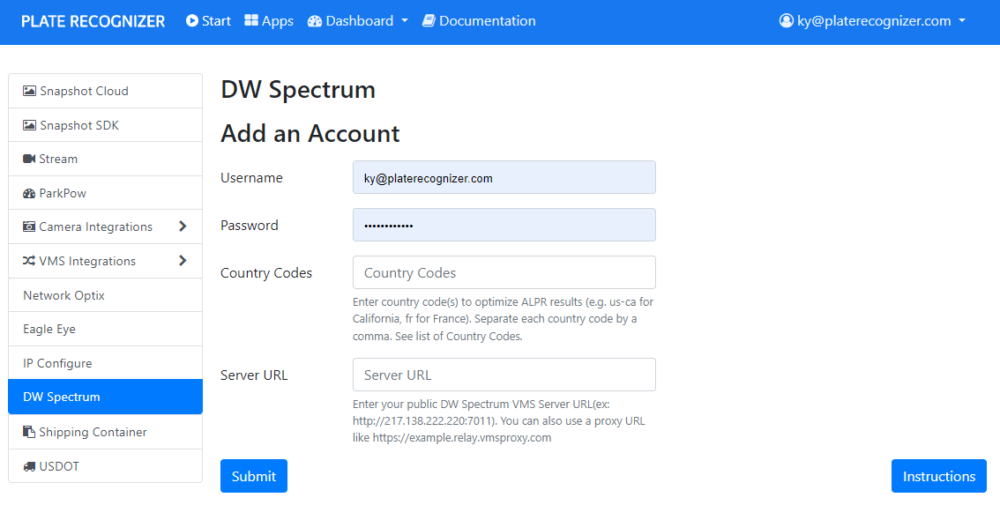Select Snapshot SDK in the sidebar
Image resolution: width=1000 pixels, height=505 pixels.
[105, 125]
